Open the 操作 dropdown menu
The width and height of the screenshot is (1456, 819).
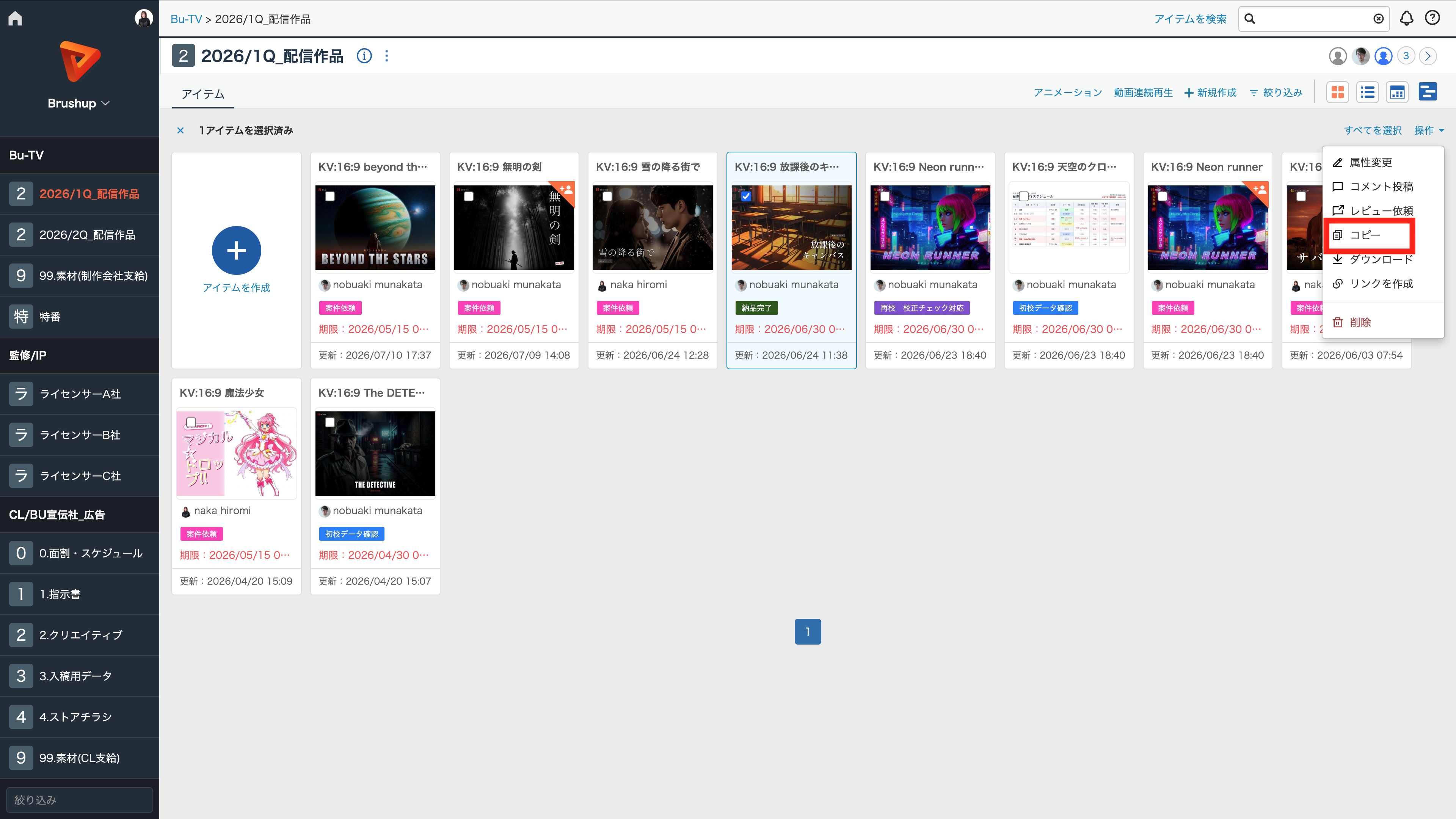(1429, 130)
